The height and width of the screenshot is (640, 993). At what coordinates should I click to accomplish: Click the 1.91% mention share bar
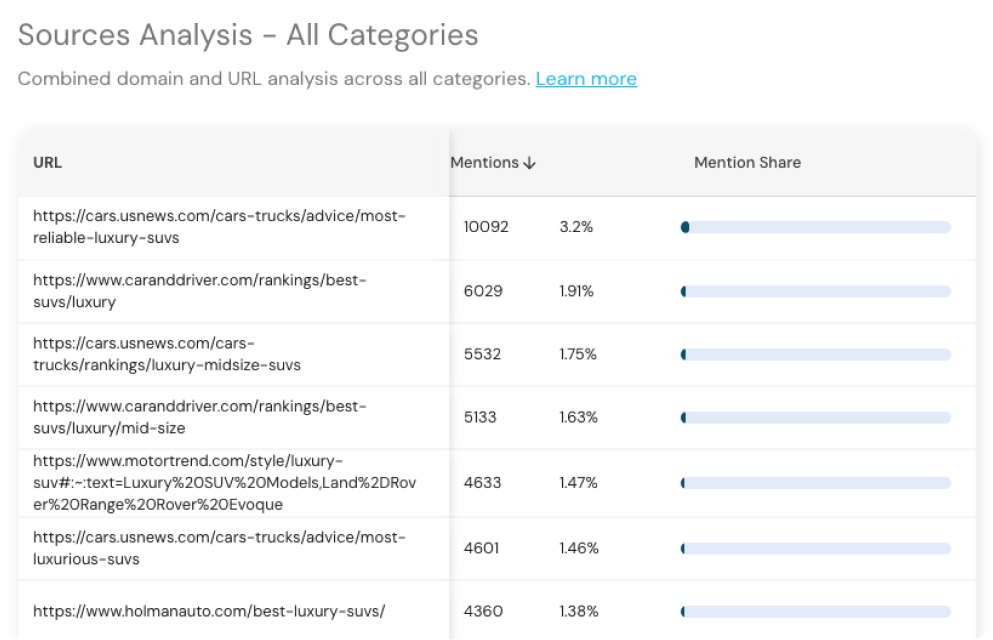pos(817,291)
